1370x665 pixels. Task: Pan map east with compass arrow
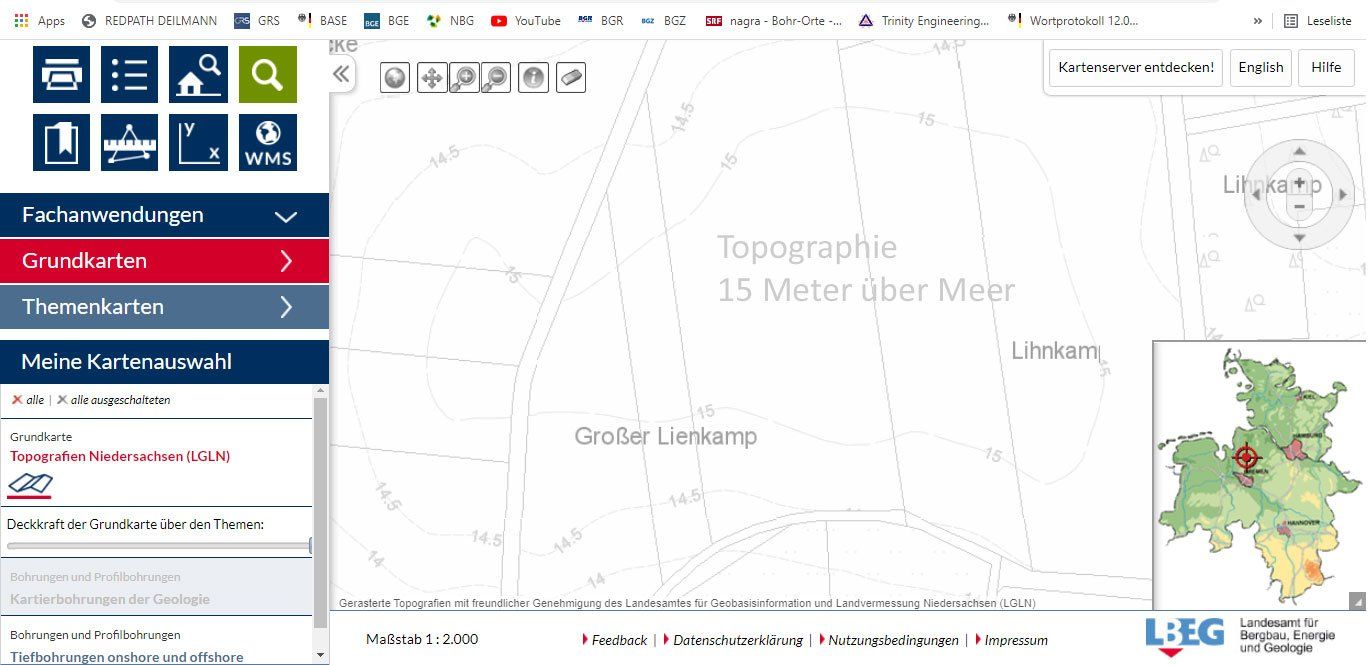tap(1343, 195)
